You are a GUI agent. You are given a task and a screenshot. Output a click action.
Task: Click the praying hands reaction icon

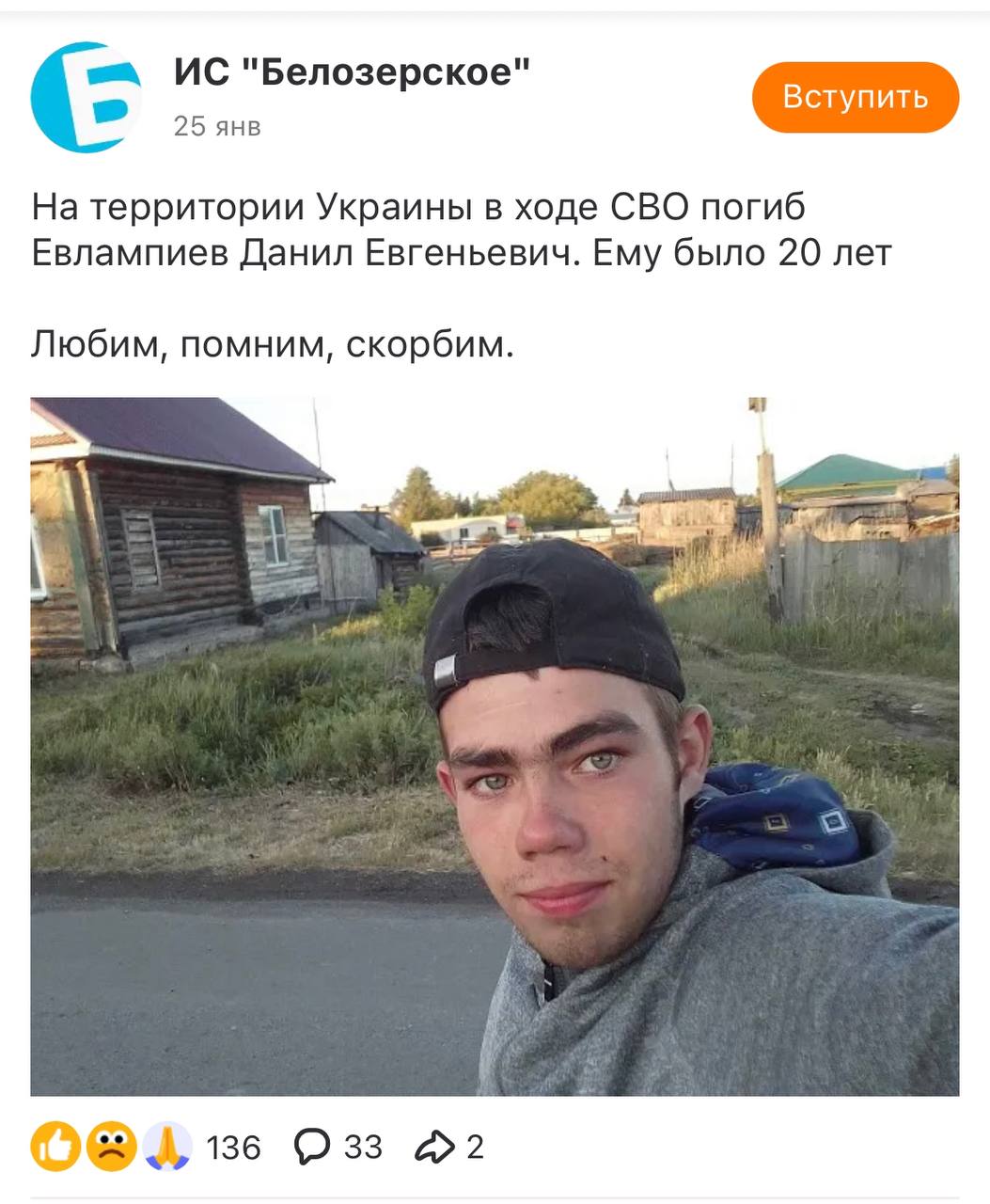[x=167, y=1147]
